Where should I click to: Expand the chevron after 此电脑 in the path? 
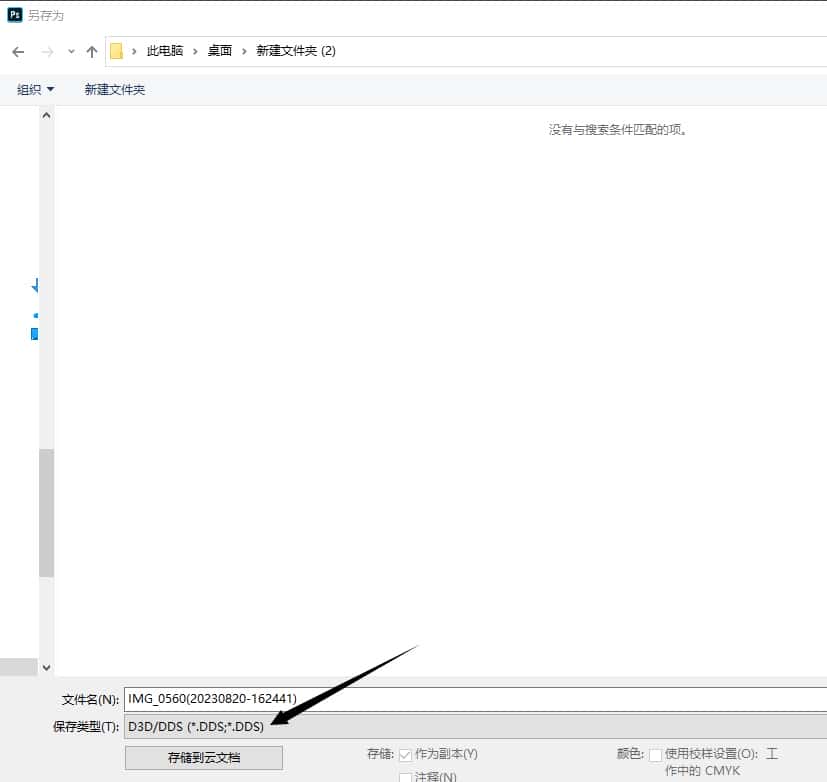click(196, 51)
